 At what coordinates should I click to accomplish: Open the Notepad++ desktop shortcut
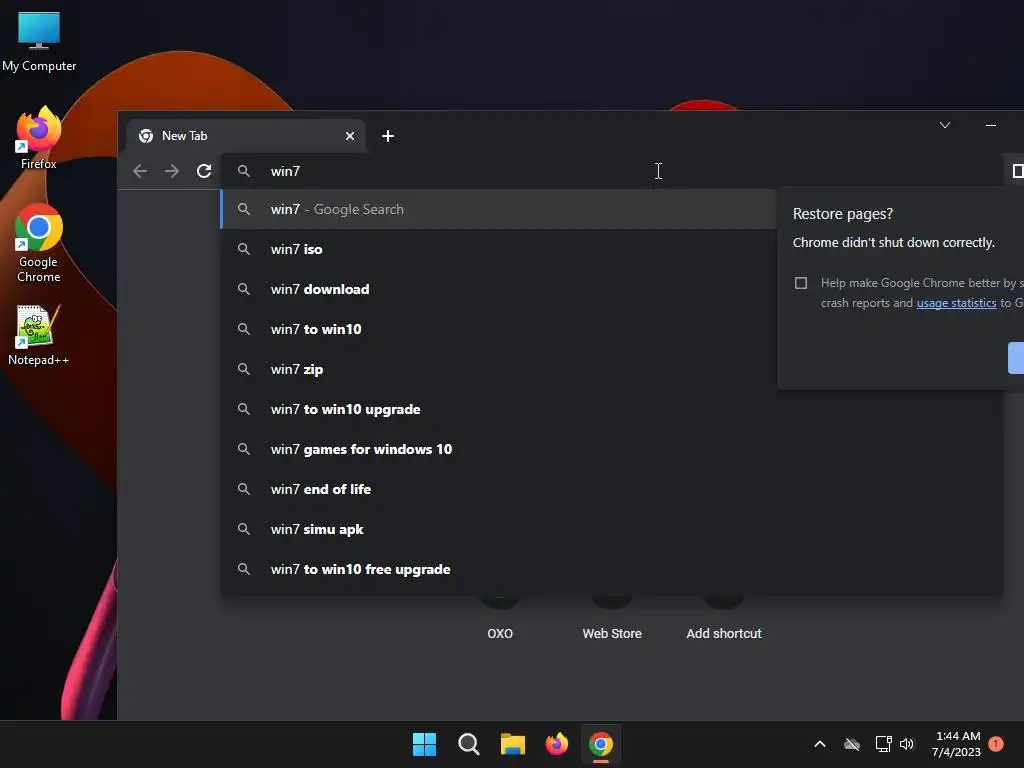[39, 335]
